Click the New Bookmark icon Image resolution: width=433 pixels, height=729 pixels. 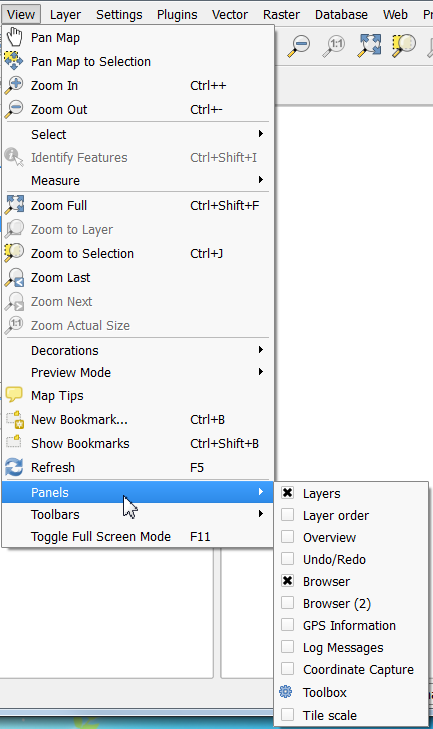[x=15, y=419]
